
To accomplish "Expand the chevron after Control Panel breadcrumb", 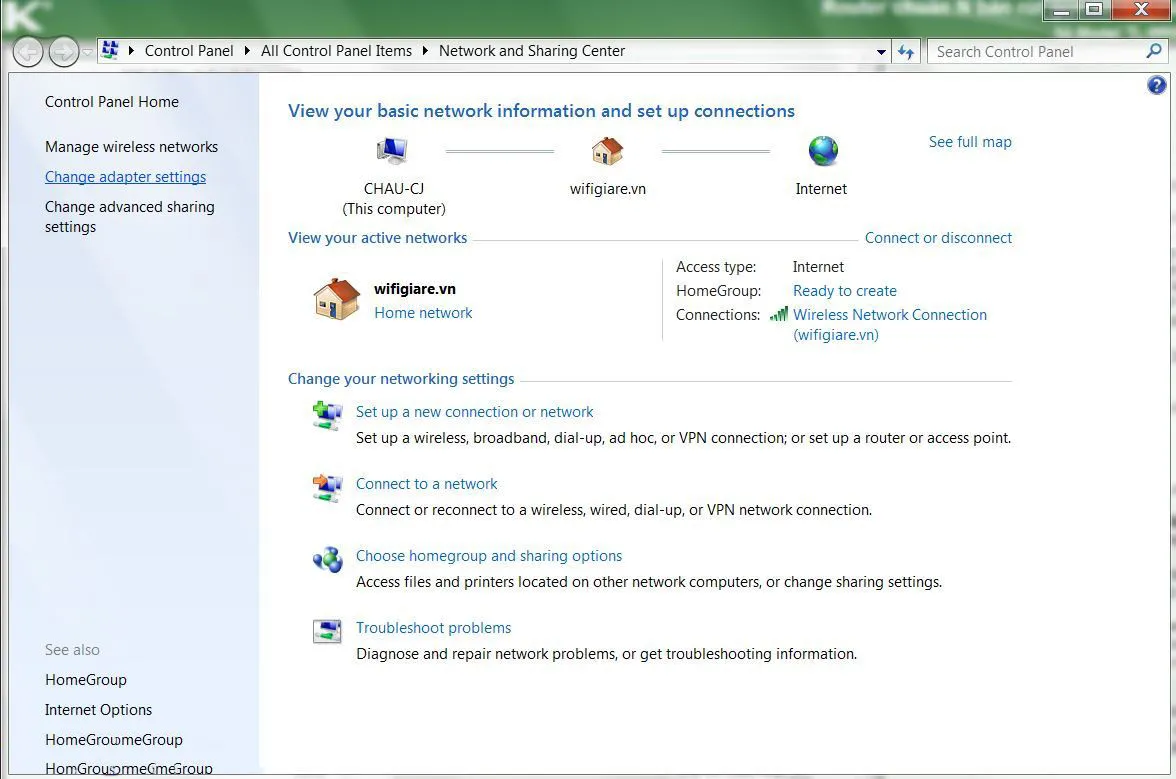I will 247,51.
